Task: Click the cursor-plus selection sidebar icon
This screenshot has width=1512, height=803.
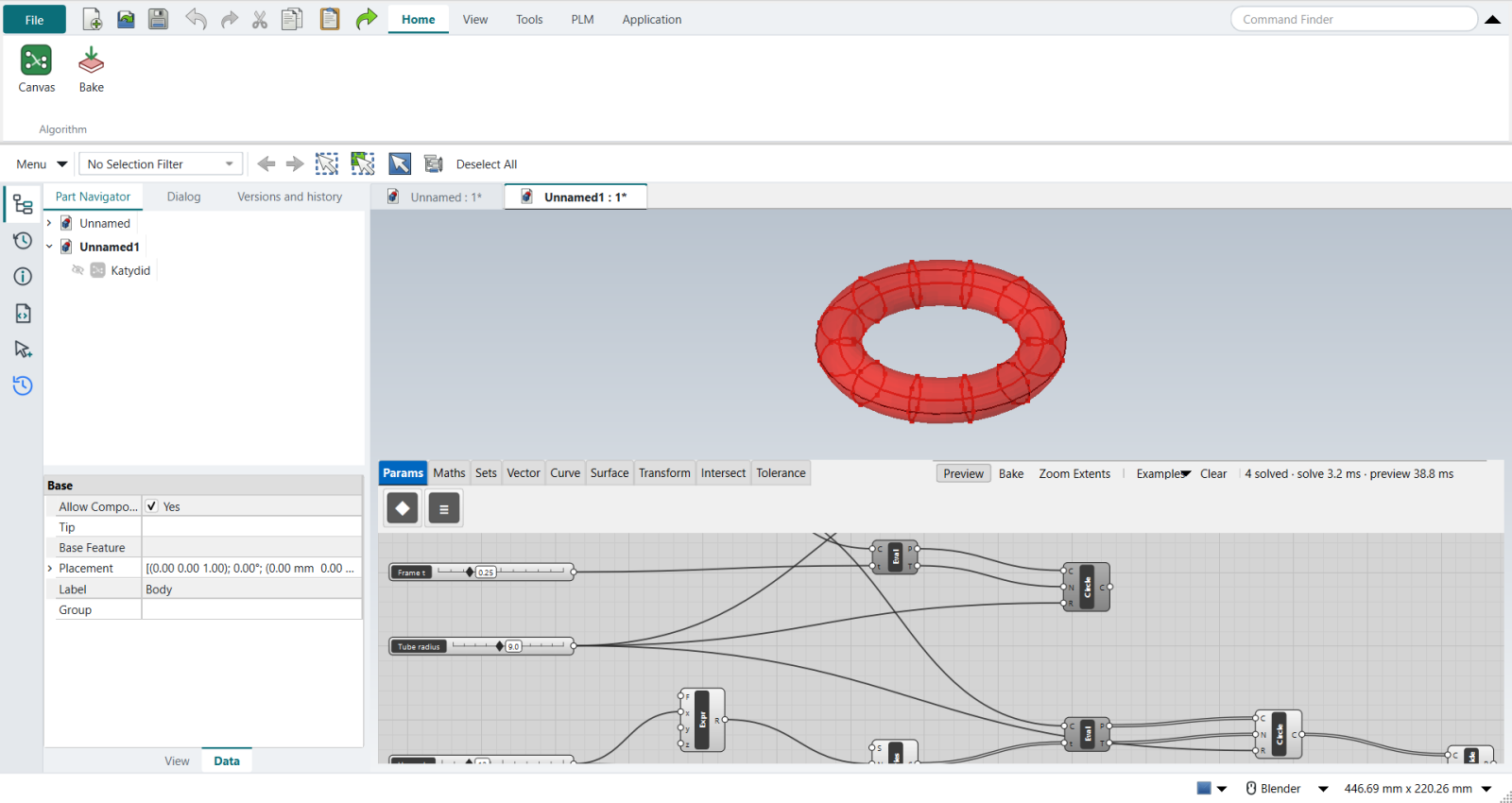Action: coord(23,350)
